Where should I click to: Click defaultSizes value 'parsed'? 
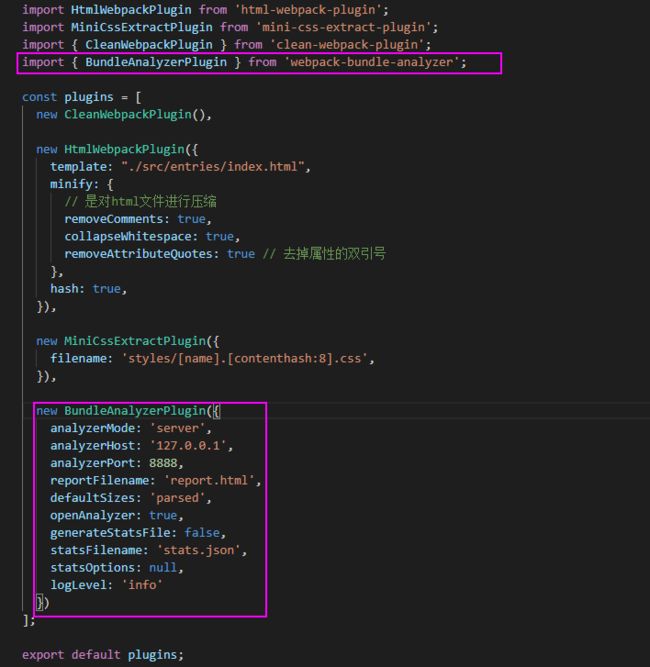tap(177, 498)
